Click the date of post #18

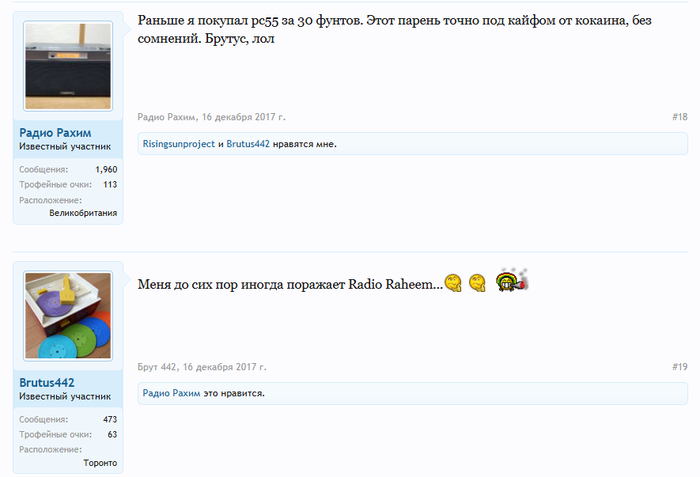tap(243, 117)
